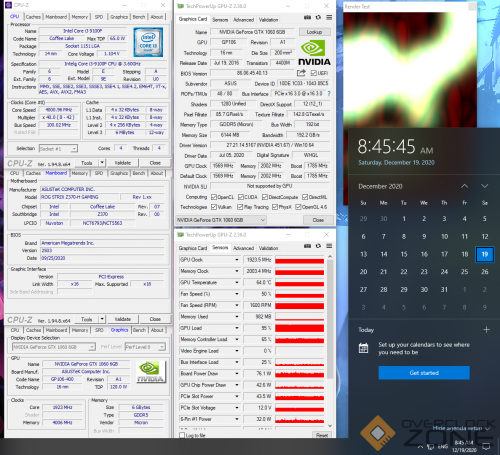Open the Memory tab in CPU-Z Graphics window
The height and width of the screenshot is (455, 500).
[x=80, y=330]
